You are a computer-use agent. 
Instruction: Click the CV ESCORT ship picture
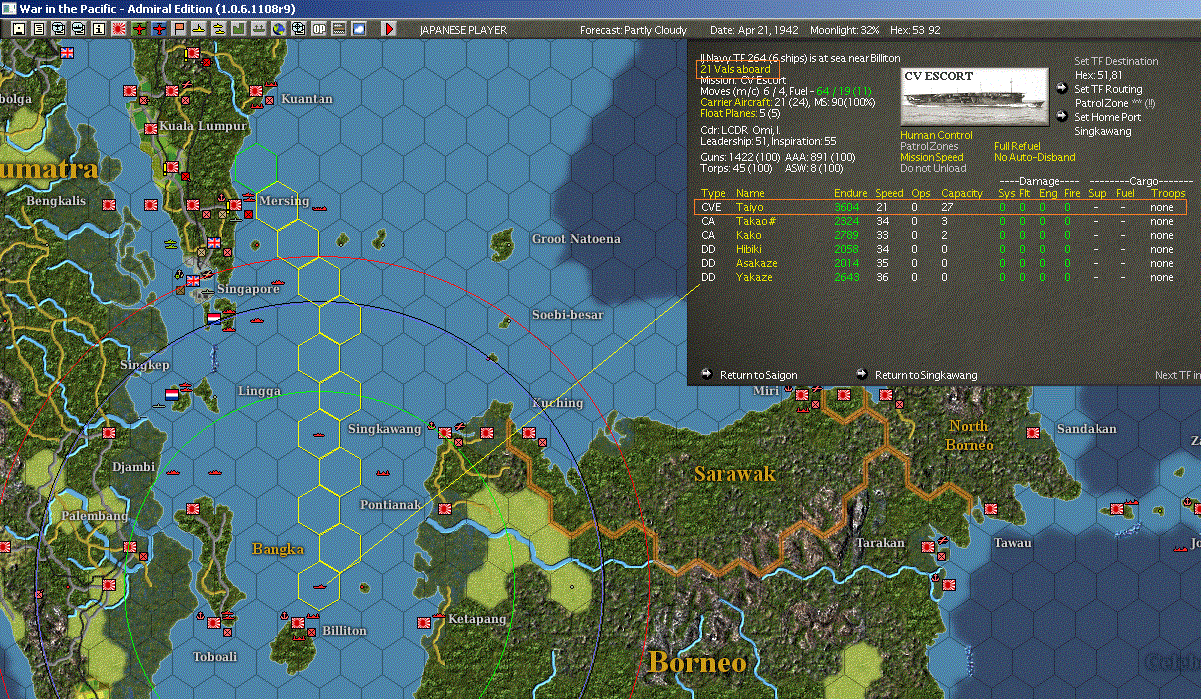pyautogui.click(x=974, y=97)
